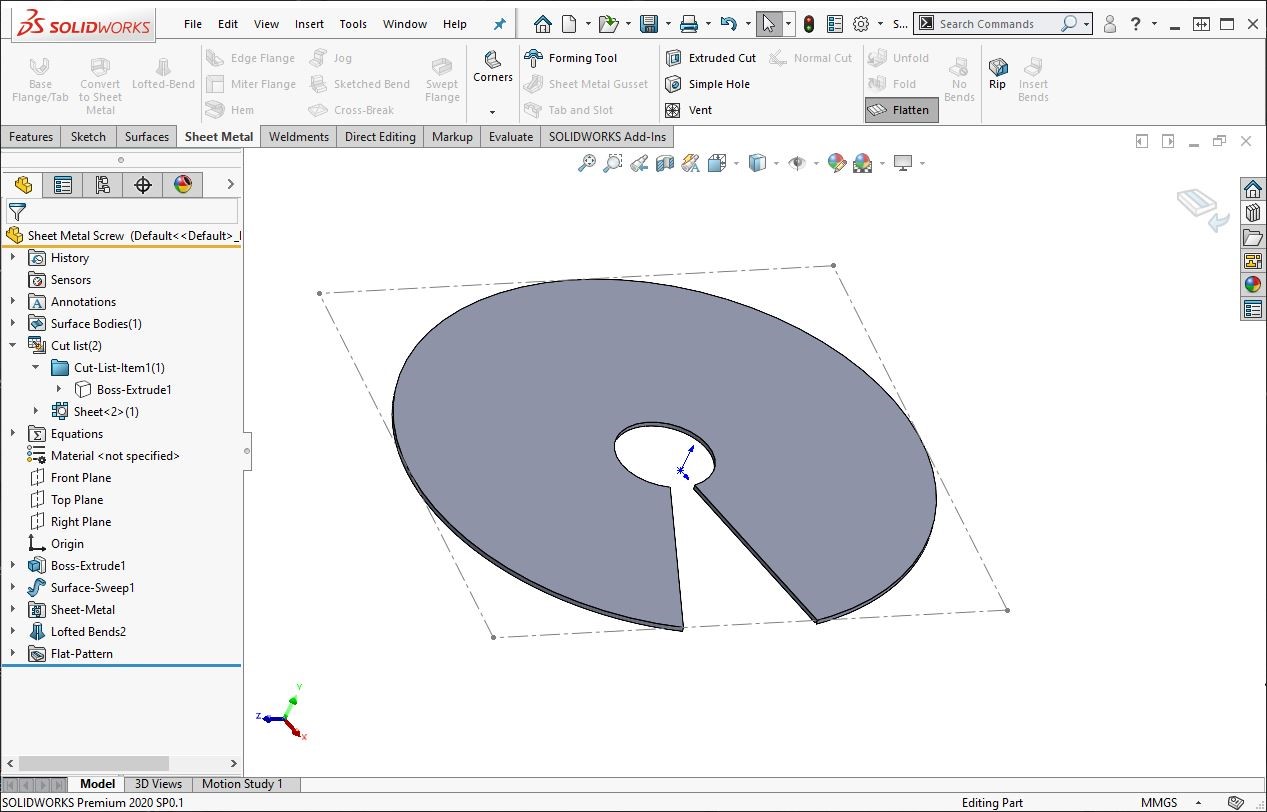Toggle the Hide/Show Items eye icon
The height and width of the screenshot is (812, 1267).
point(796,163)
